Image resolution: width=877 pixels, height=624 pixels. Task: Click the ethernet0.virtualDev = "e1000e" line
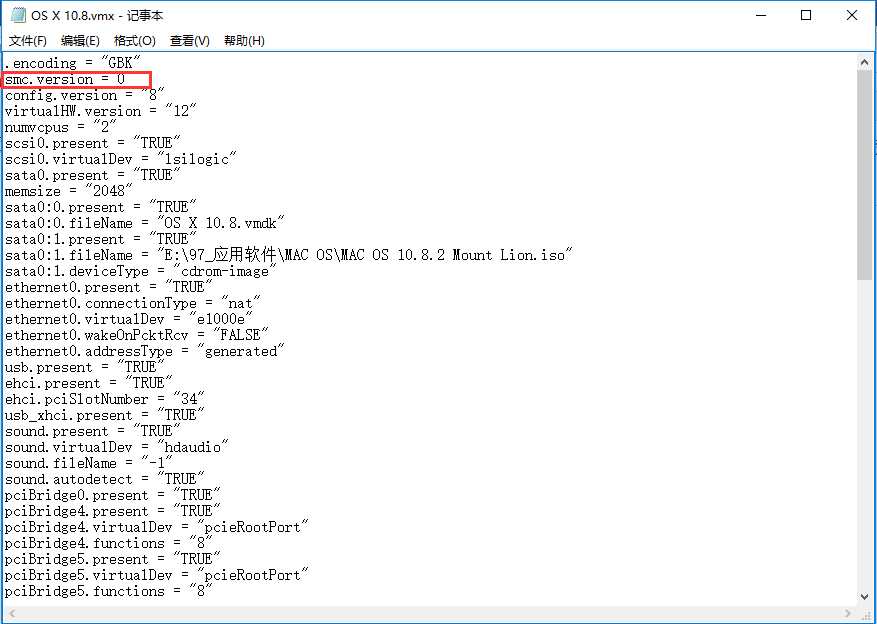(x=129, y=319)
